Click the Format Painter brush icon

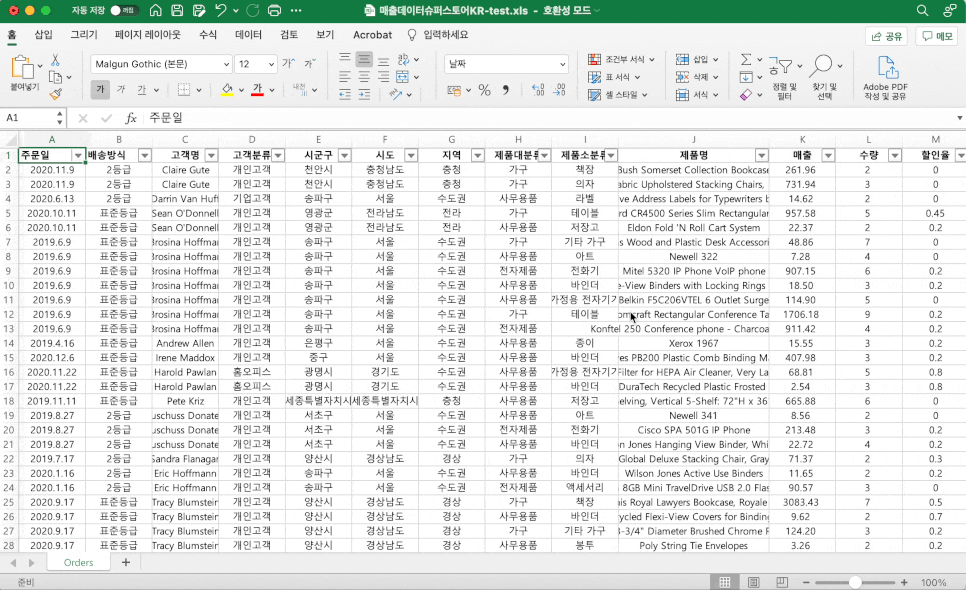[x=55, y=94]
